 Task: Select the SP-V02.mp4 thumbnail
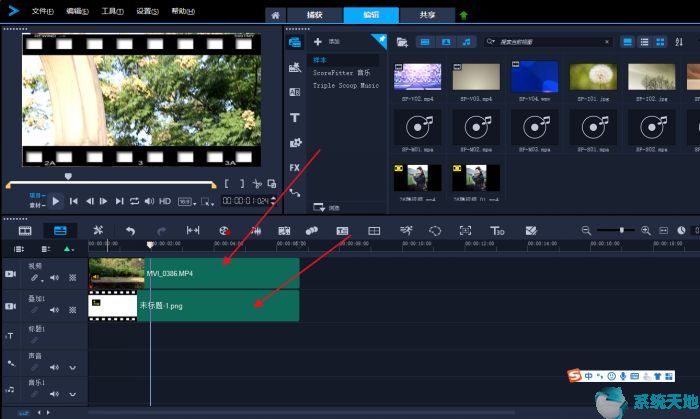point(417,76)
